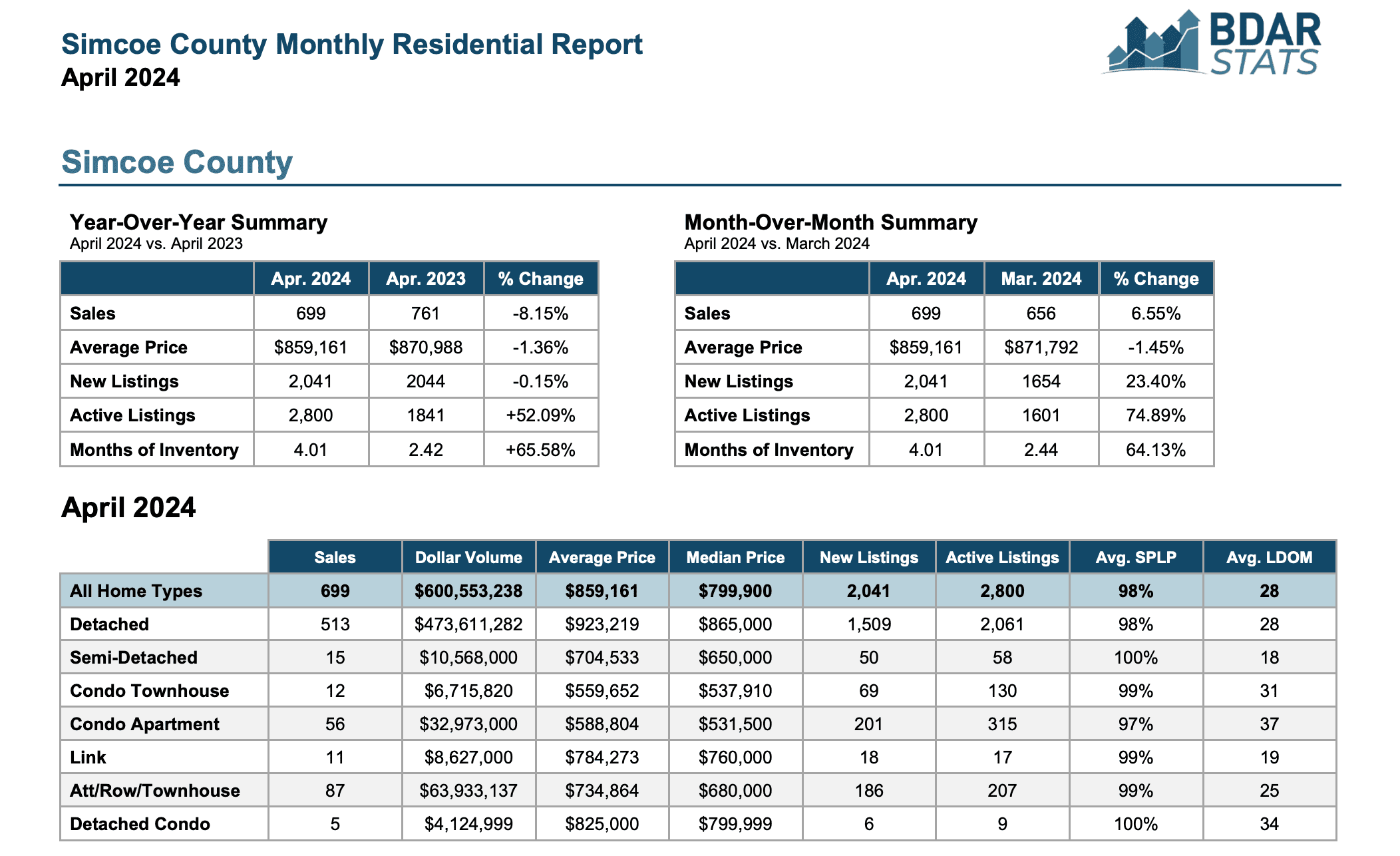Click the year-over-year Sales change '-8.15%'
The height and width of the screenshot is (856, 1400).
click(541, 314)
